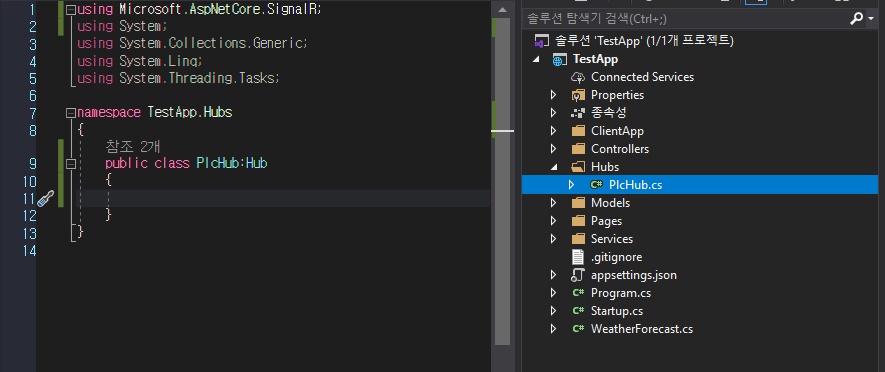Viewport: 885px width, 372px height.
Task: Expand the Services folder
Action: (x=554, y=239)
